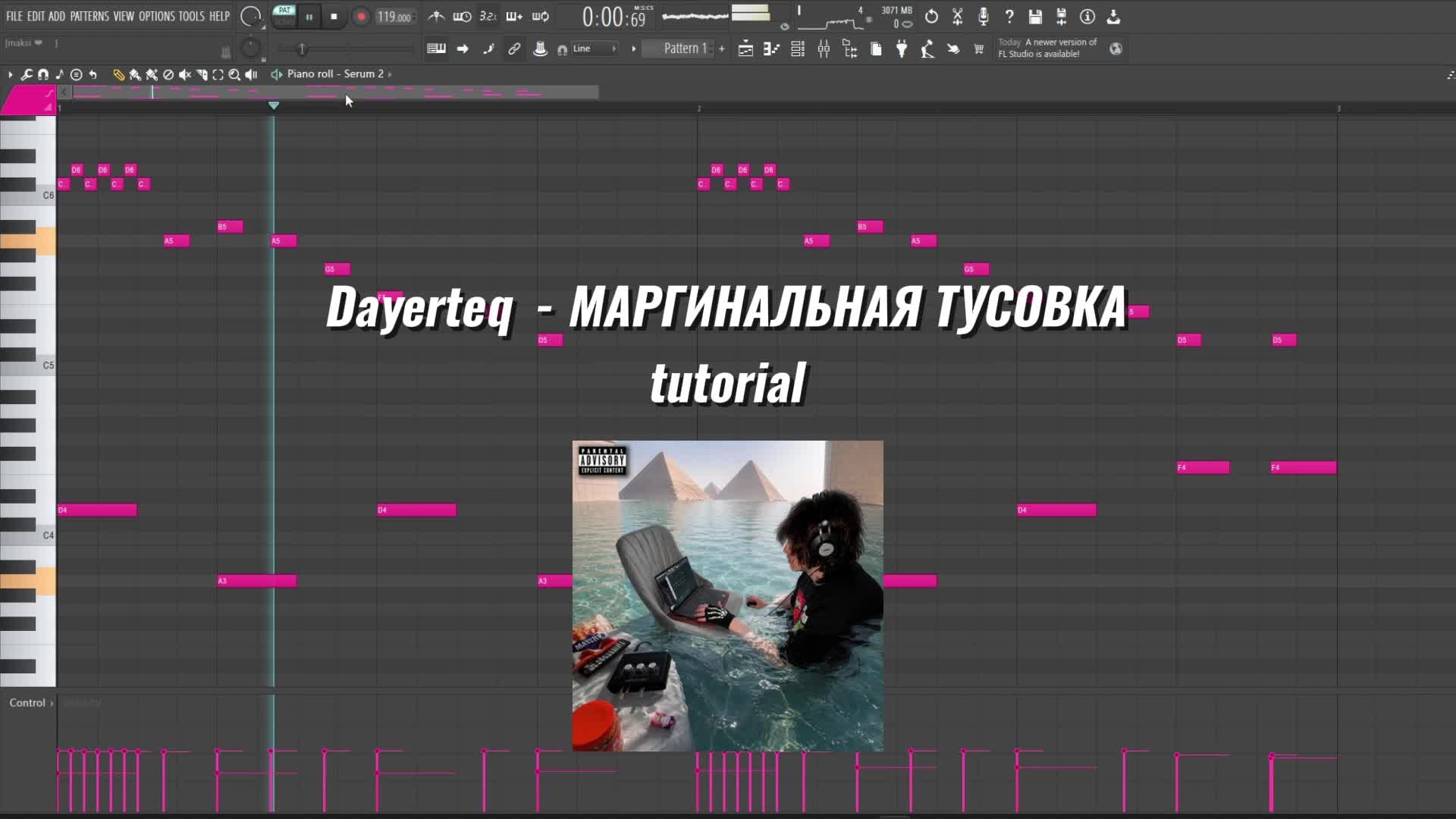Click the D4 note at pattern start
The height and width of the screenshot is (819, 1456).
click(97, 510)
